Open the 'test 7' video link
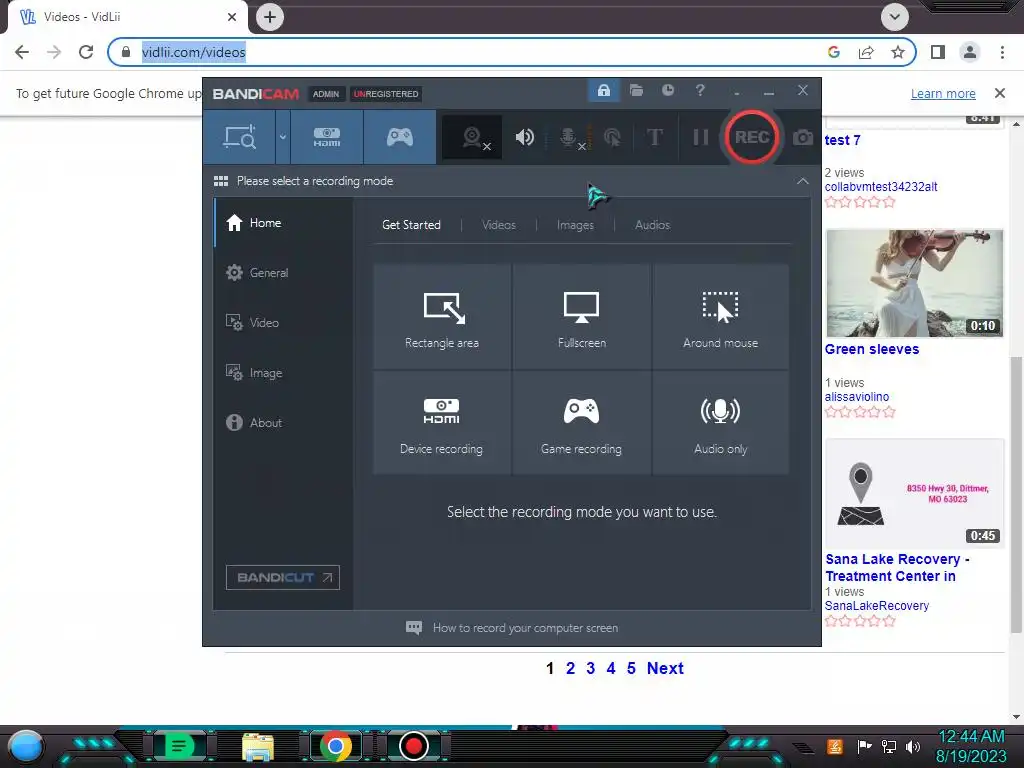Image resolution: width=1024 pixels, height=768 pixels. 842,140
